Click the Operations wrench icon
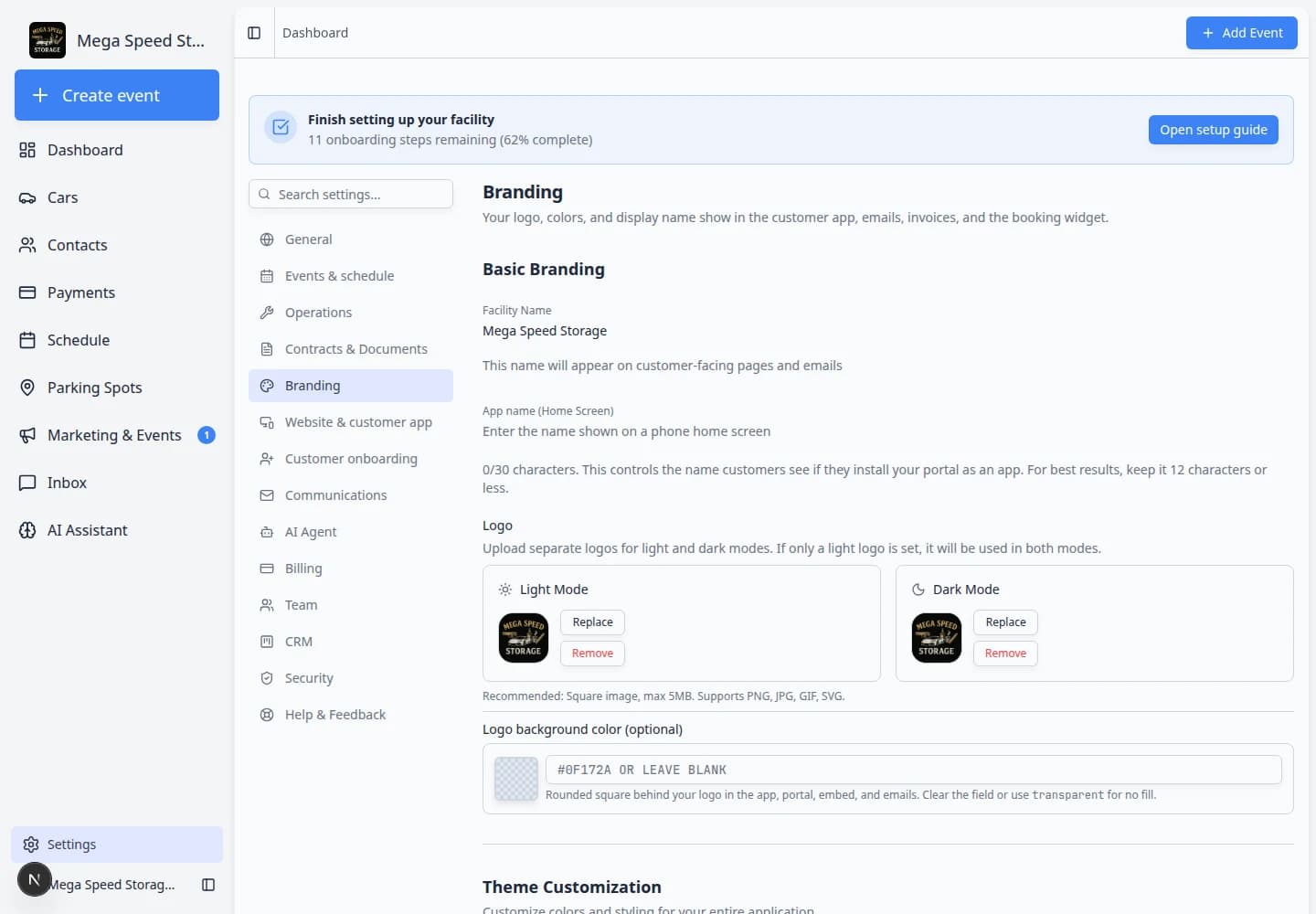The height and width of the screenshot is (914, 1316). [267, 313]
